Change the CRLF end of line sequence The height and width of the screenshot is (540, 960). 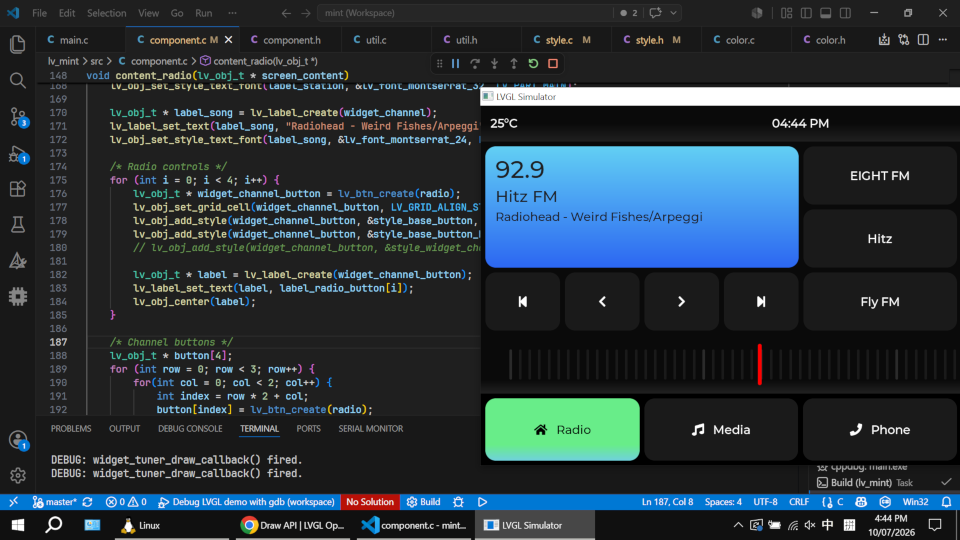click(799, 502)
